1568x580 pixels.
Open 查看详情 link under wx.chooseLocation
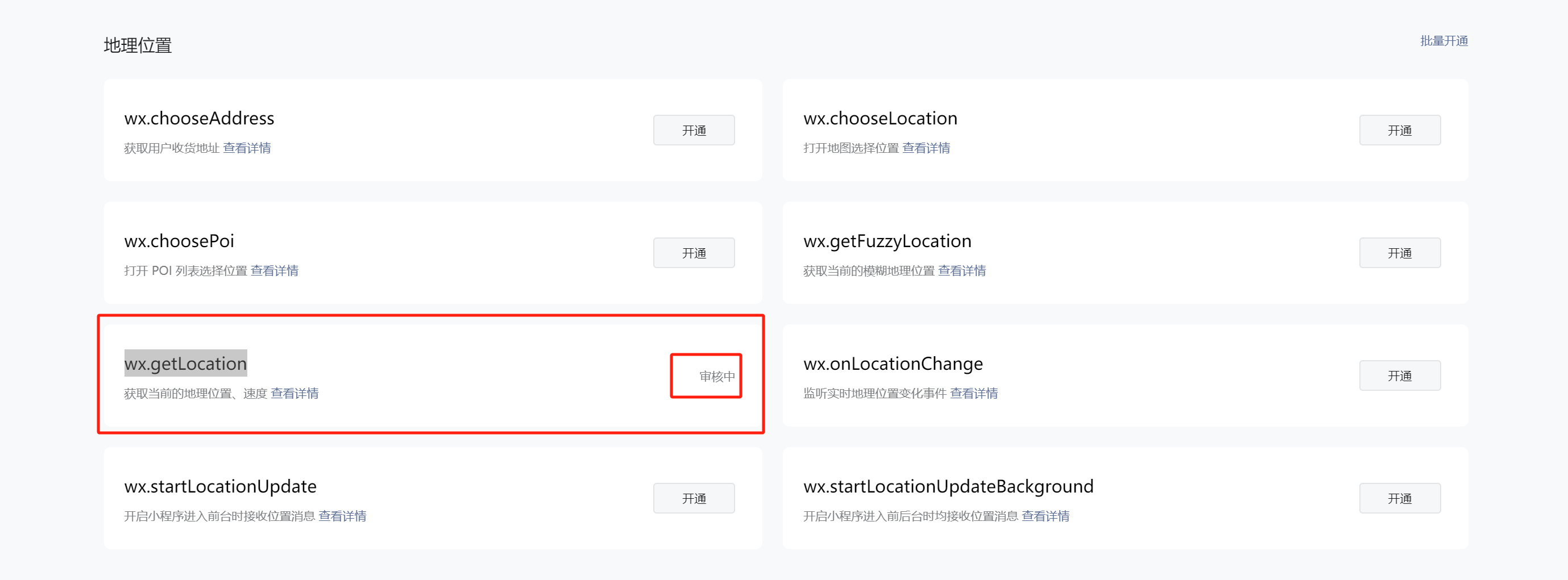pyautogui.click(x=926, y=148)
